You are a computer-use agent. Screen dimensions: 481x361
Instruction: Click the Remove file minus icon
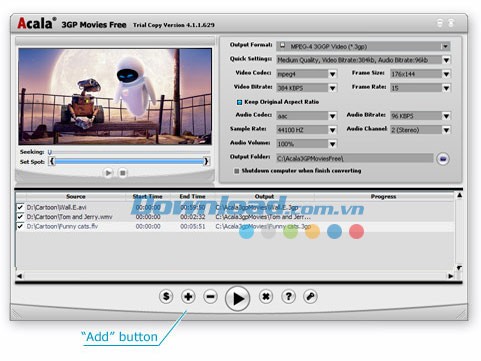[210, 296]
